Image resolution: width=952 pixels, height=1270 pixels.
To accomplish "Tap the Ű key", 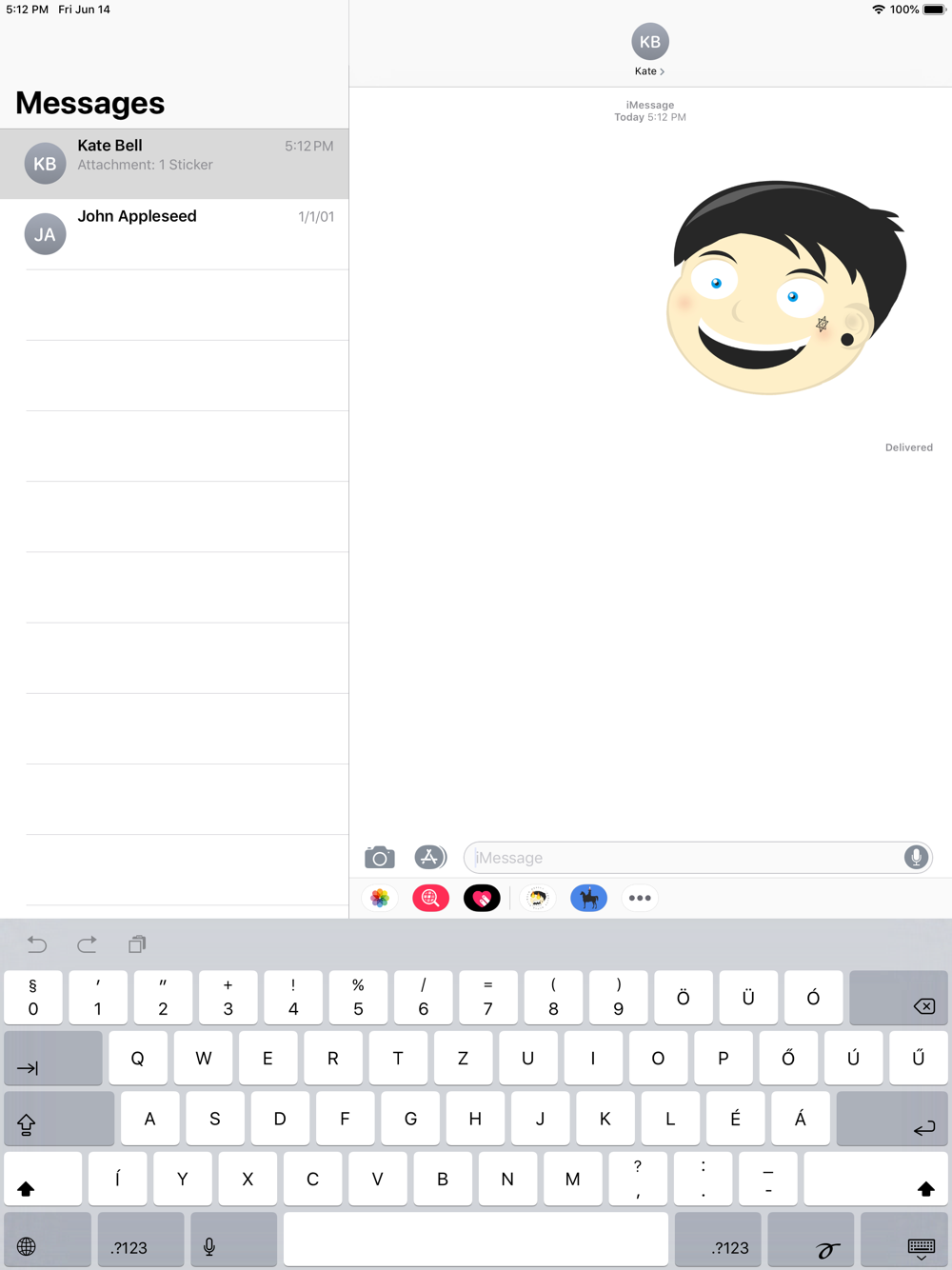I will tap(919, 1058).
